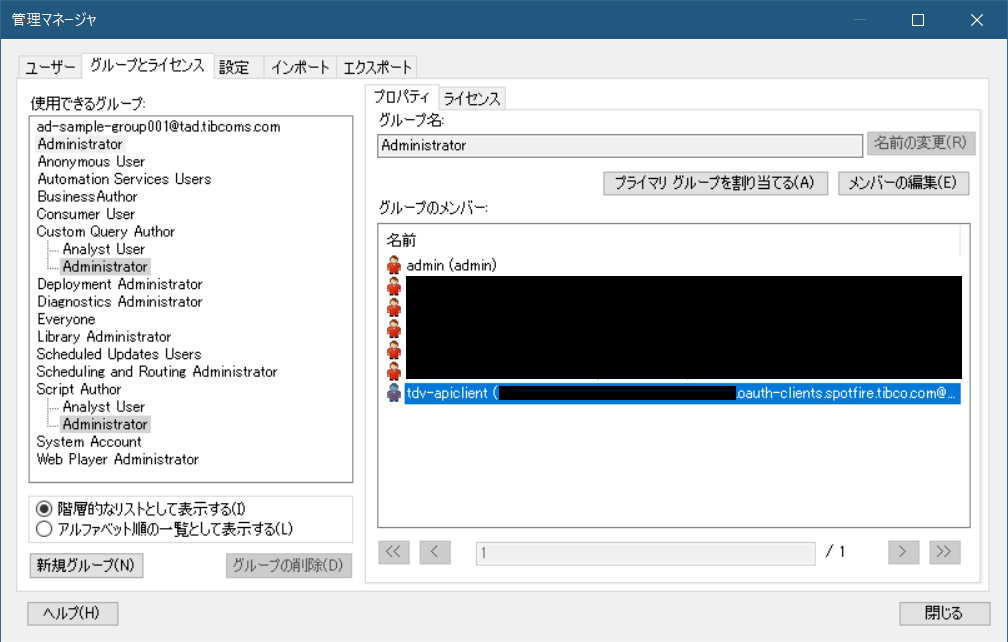
Task: Select Scheduling and Routing Administrator group
Action: coord(157,371)
